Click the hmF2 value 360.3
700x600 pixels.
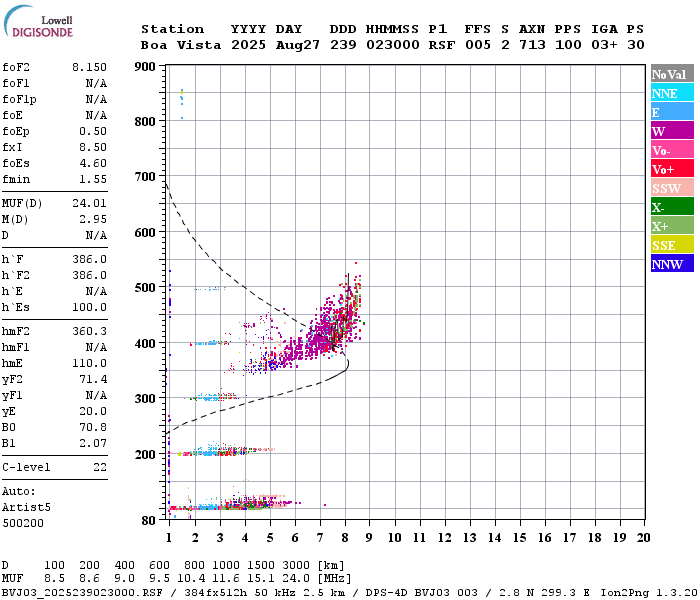tap(89, 331)
